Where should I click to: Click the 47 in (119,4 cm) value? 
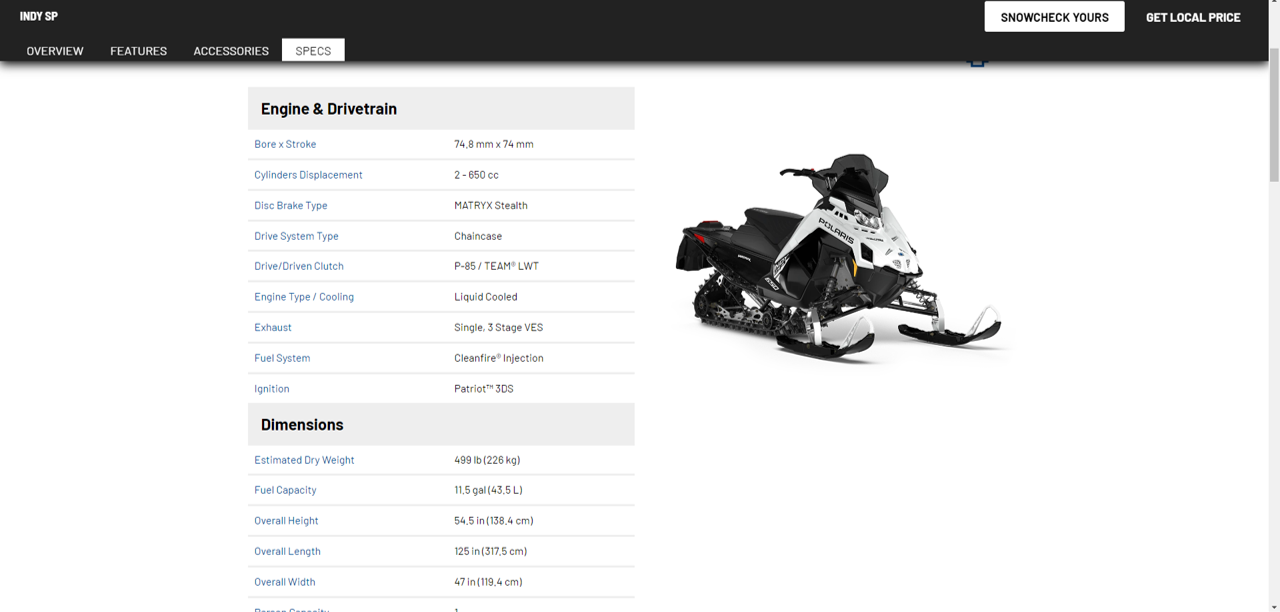tap(488, 582)
